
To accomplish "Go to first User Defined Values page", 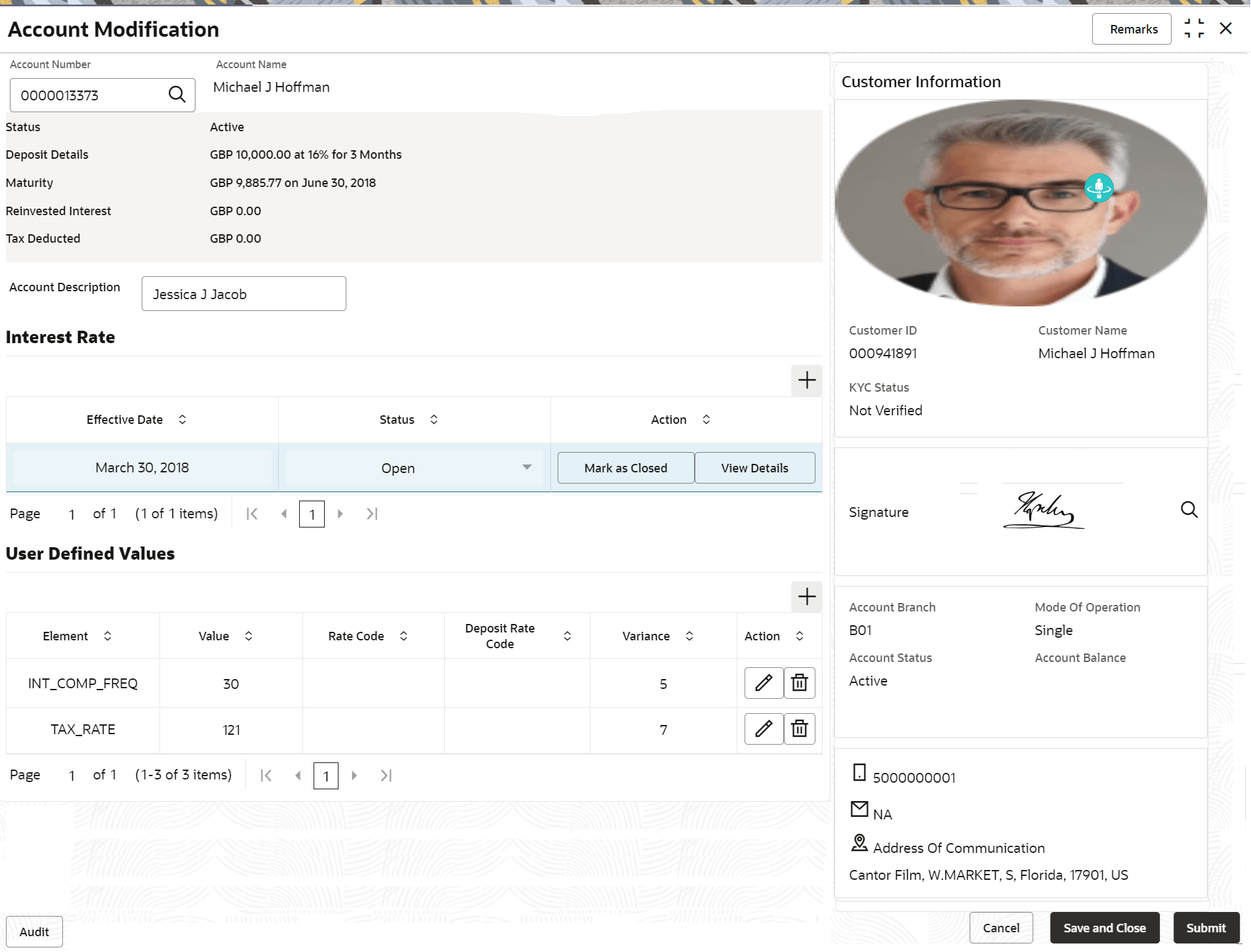I will [266, 776].
